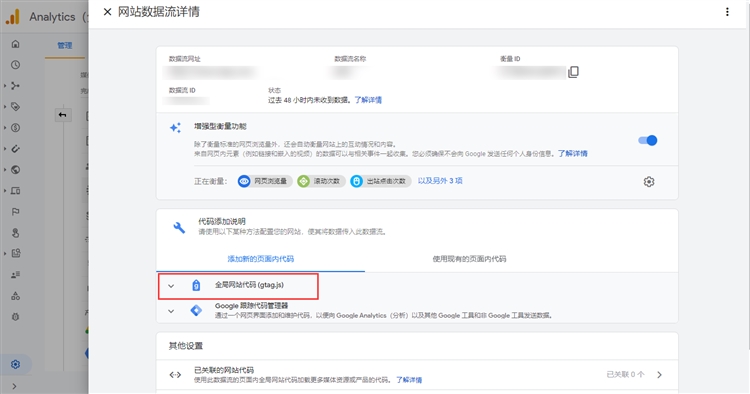Open the audience list icon
The height and width of the screenshot is (394, 750).
(x=15, y=274)
